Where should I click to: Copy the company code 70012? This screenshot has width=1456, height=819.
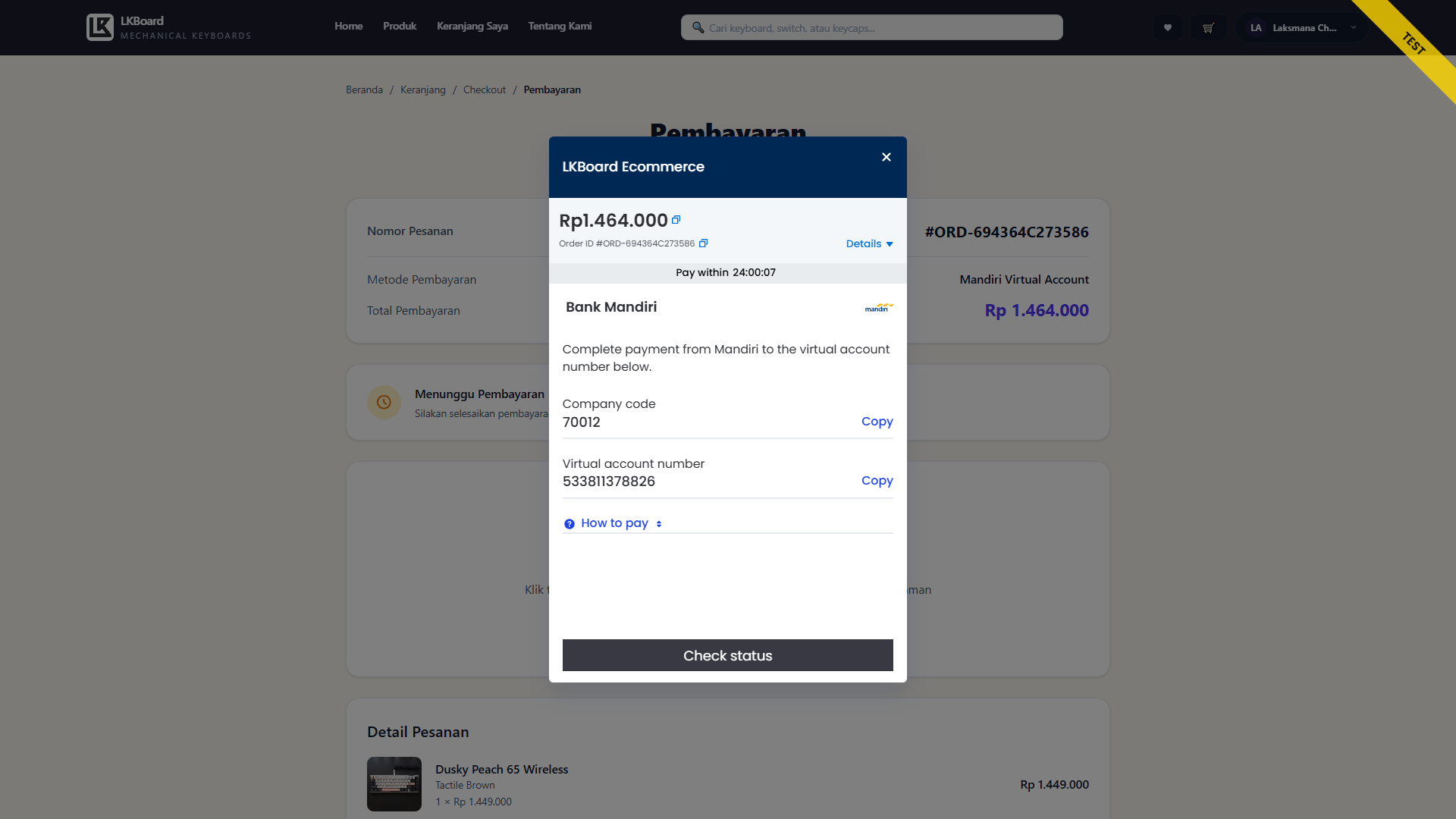point(877,421)
